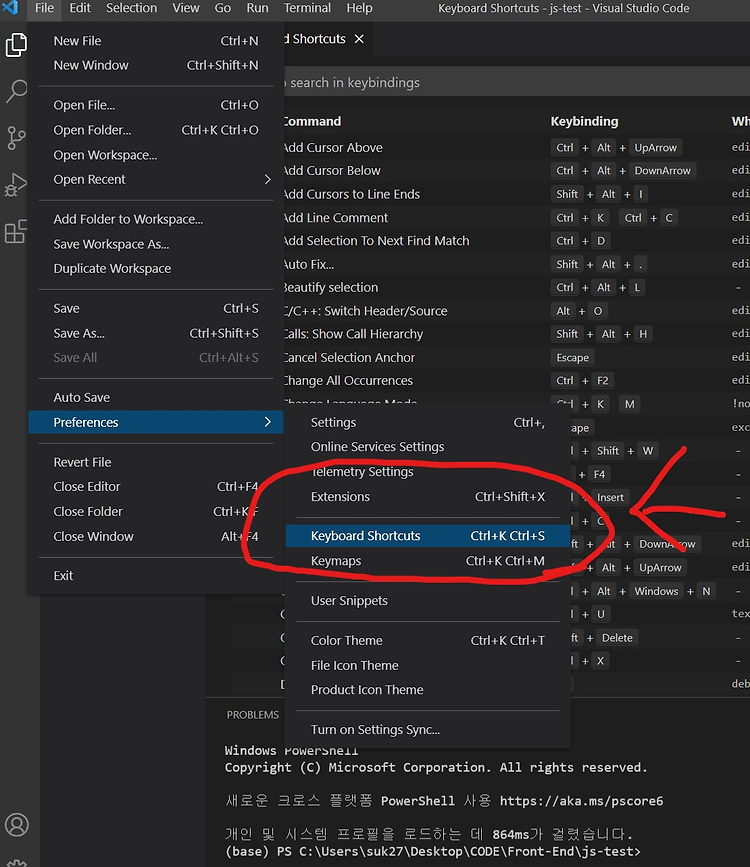Open the Extensions view icon
Screen dimensions: 750x867
point(16,231)
